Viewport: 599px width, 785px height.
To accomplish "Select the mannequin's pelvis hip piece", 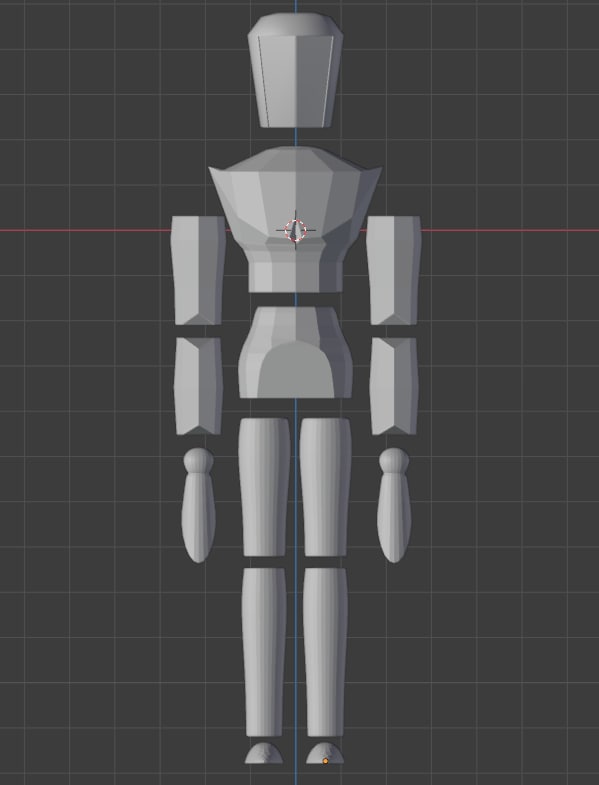I will pos(295,352).
